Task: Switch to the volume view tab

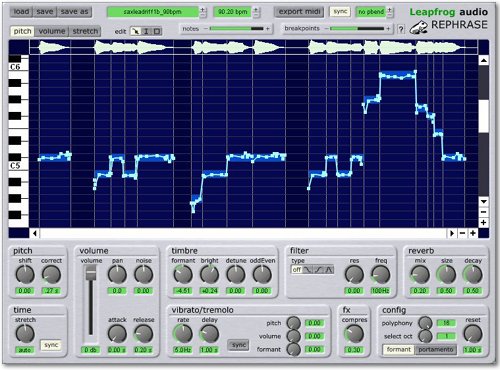Action: coord(52,31)
